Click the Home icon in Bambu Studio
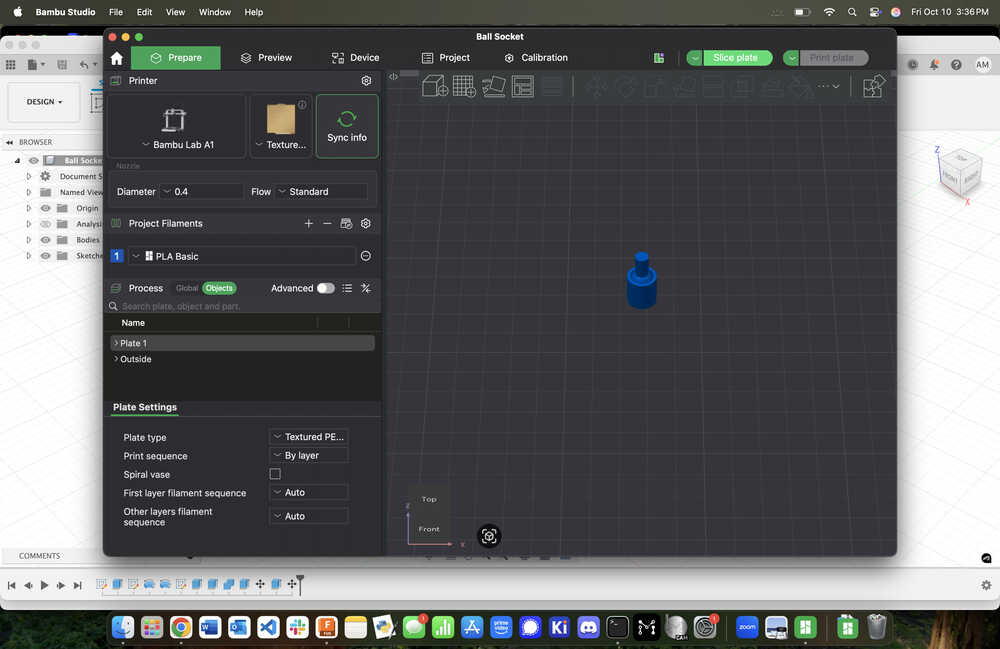 117,58
